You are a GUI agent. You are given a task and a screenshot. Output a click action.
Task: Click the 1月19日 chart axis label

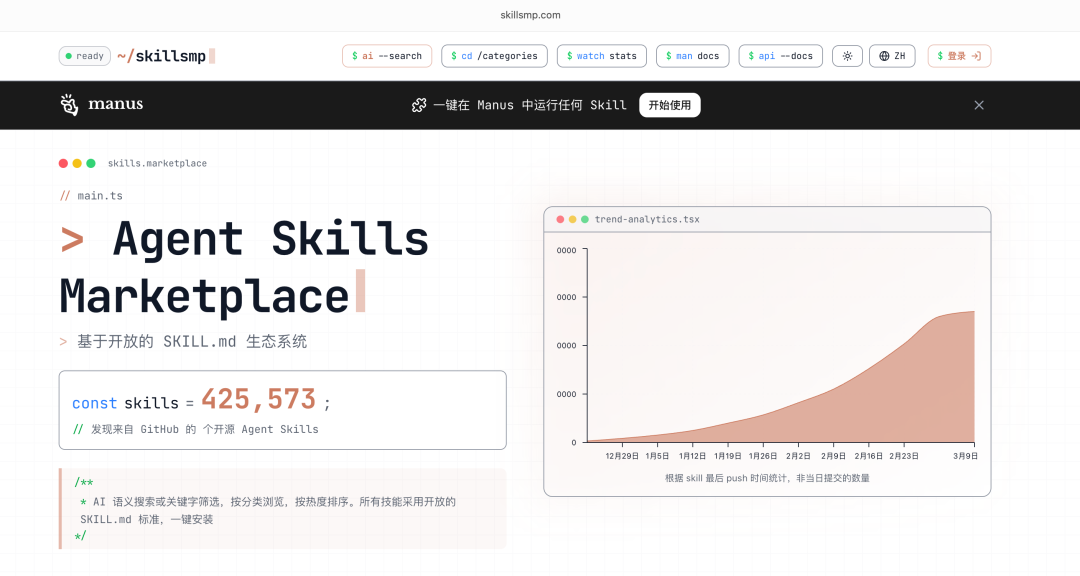[x=727, y=456]
